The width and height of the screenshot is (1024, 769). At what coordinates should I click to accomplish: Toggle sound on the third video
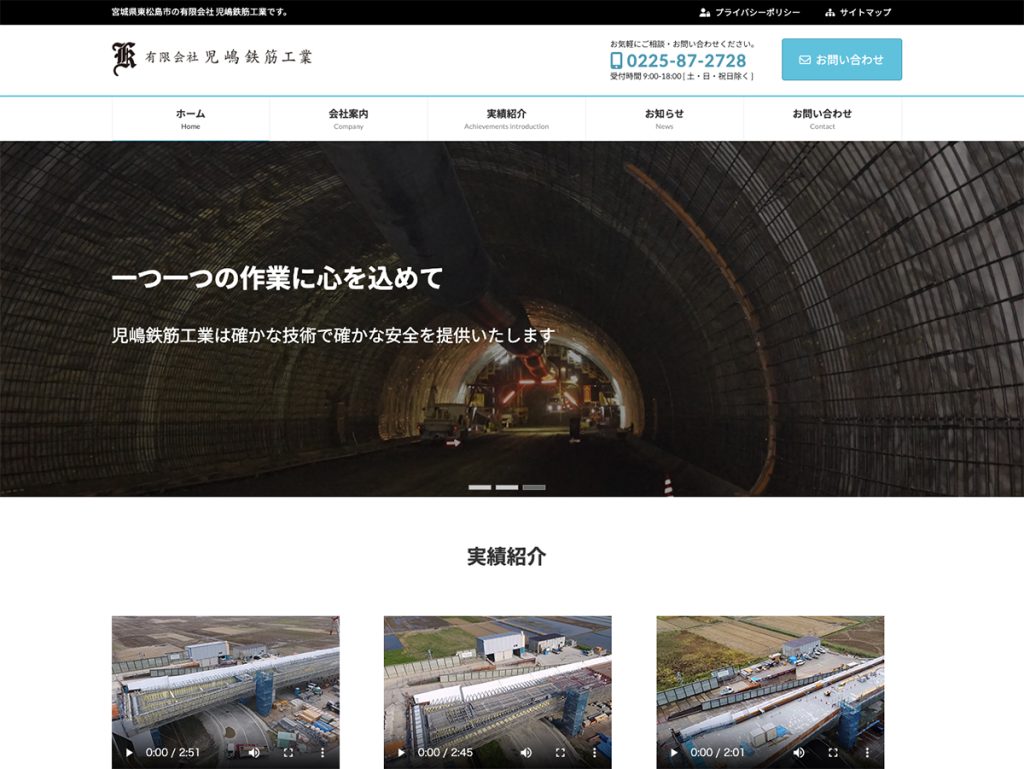(x=799, y=752)
